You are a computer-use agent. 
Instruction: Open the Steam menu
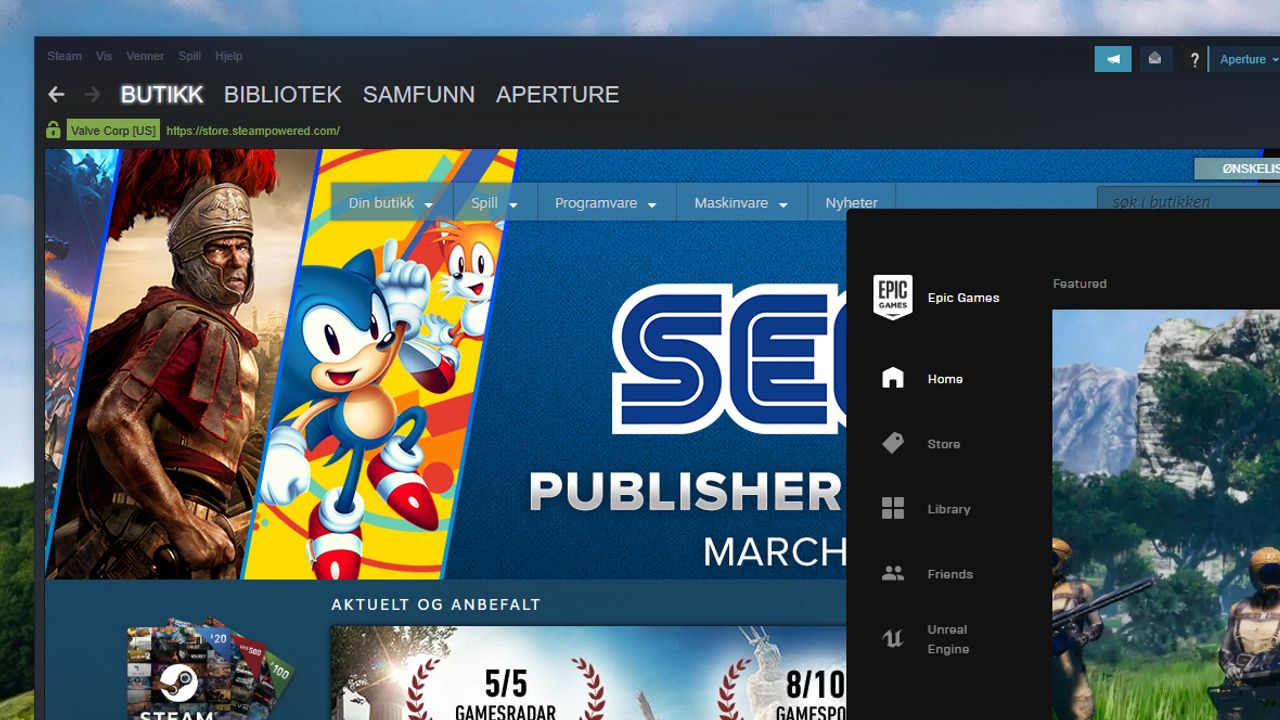click(x=64, y=56)
